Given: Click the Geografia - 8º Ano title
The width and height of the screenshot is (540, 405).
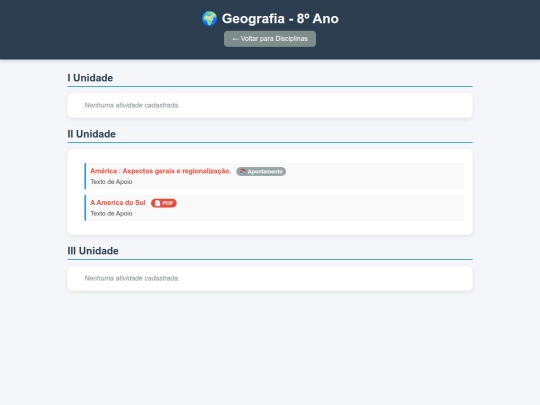Looking at the screenshot, I should click(280, 19).
